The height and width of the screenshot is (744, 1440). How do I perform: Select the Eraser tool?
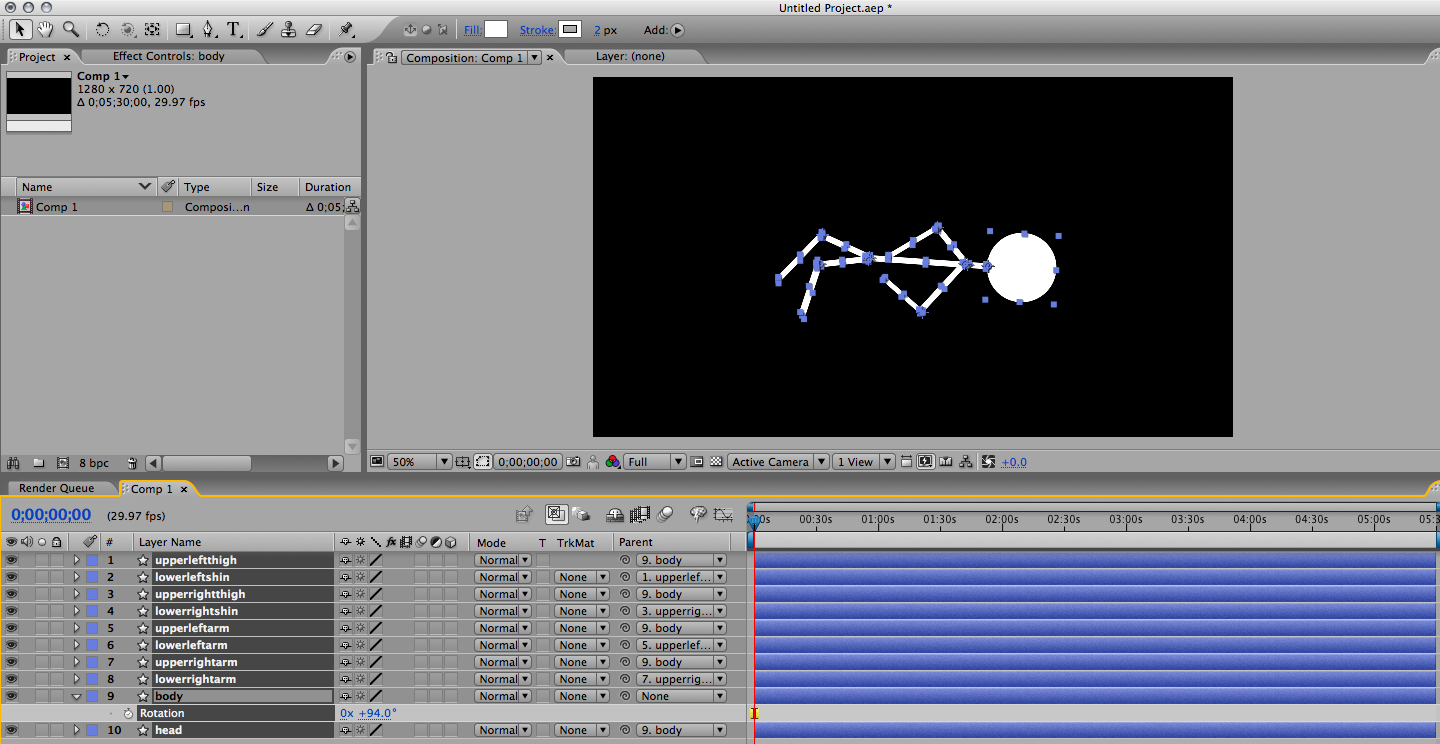[313, 29]
